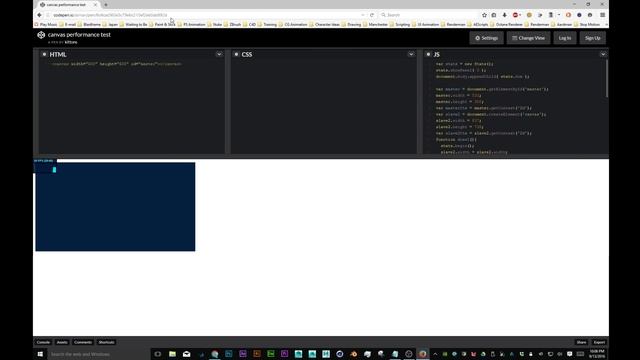Click the Change View button

point(529,38)
